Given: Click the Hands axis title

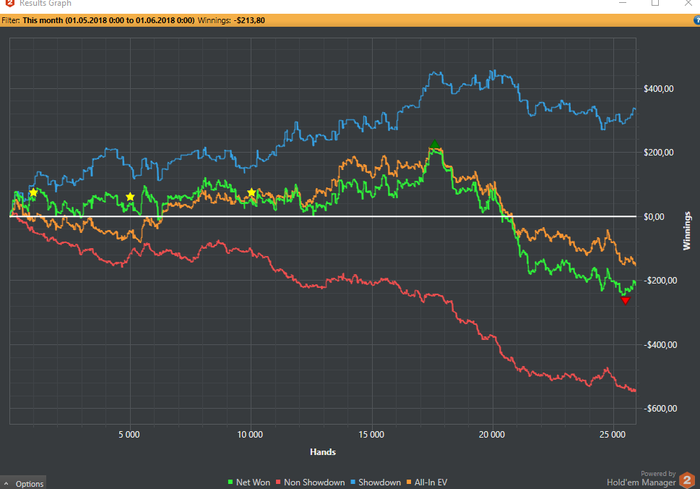Looking at the screenshot, I should pyautogui.click(x=323, y=452).
